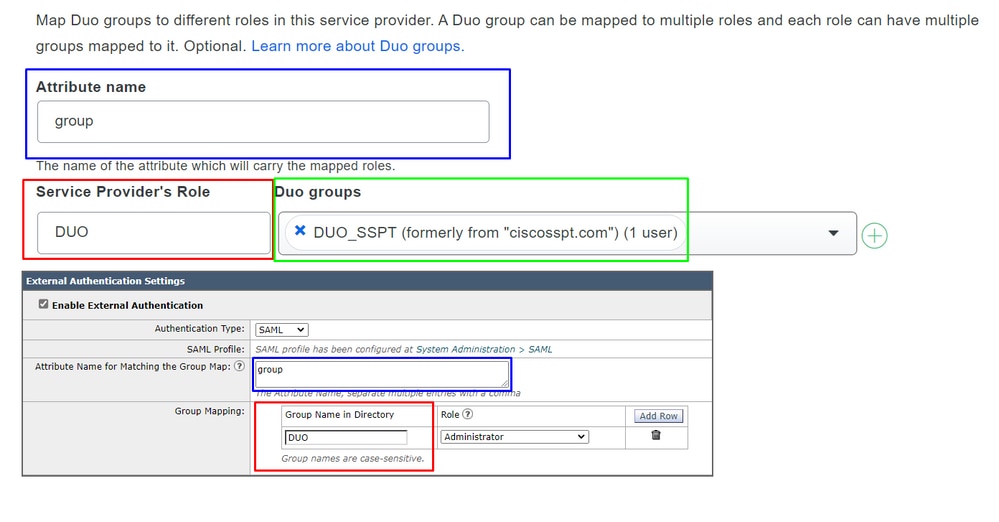Follow the System Administration > SAML link

tap(484, 349)
